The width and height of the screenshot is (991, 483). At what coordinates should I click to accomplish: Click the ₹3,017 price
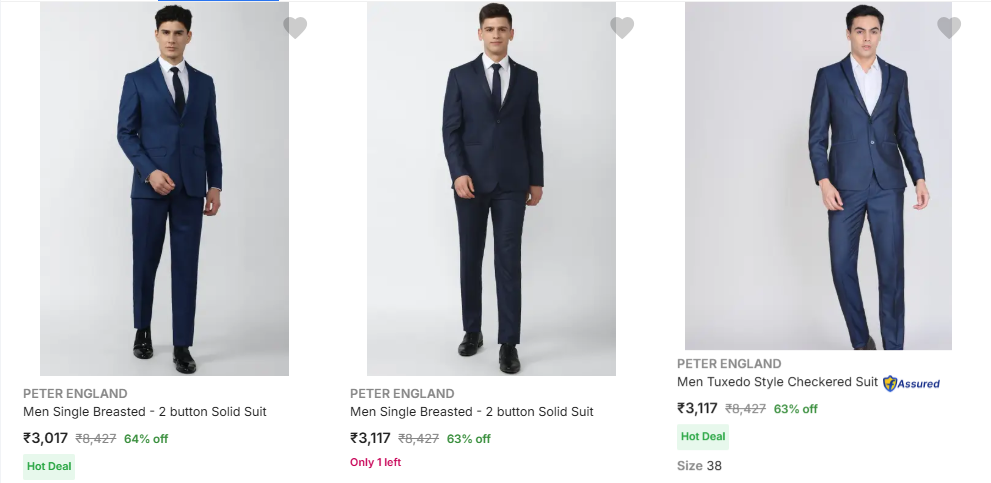point(46,438)
